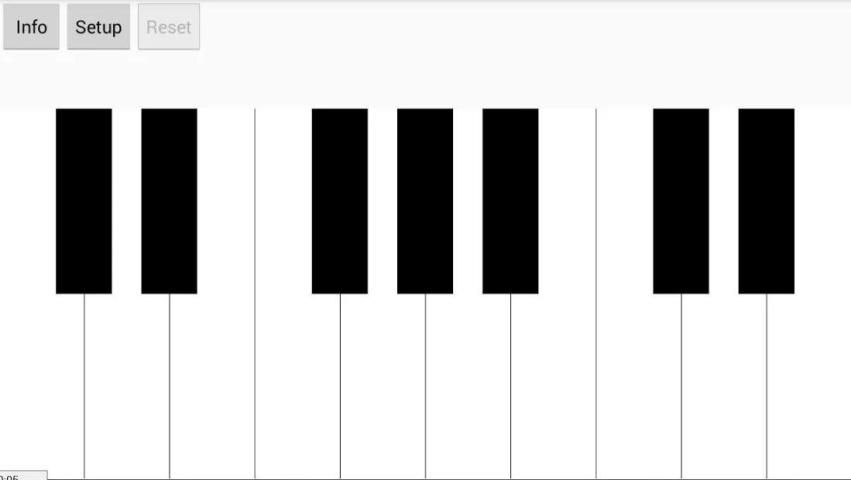Tap the higher-octave C white key
Viewport: 851px width, 480px height.
click(x=639, y=386)
